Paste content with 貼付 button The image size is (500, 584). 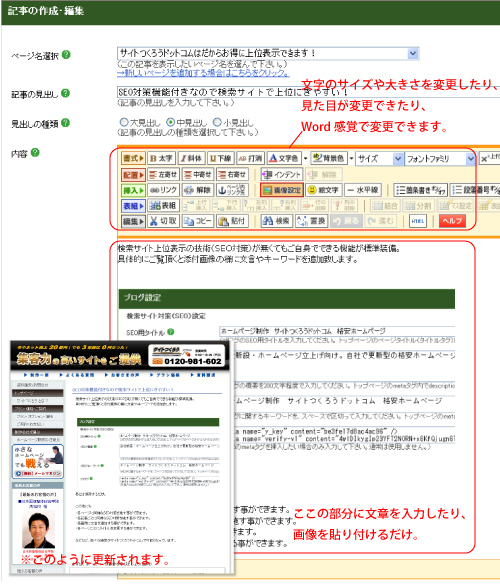tap(232, 221)
